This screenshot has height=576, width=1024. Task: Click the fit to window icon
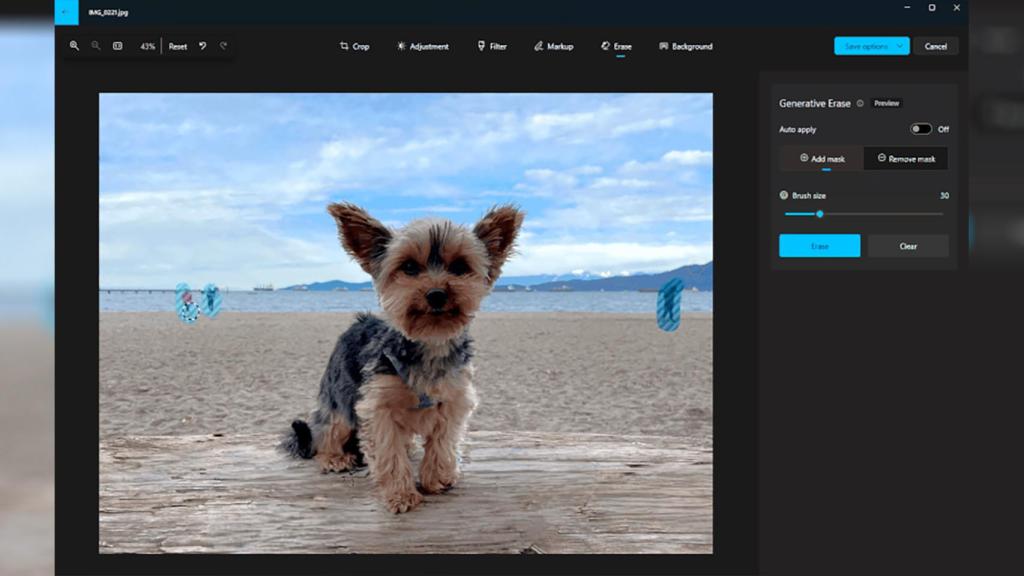point(118,46)
